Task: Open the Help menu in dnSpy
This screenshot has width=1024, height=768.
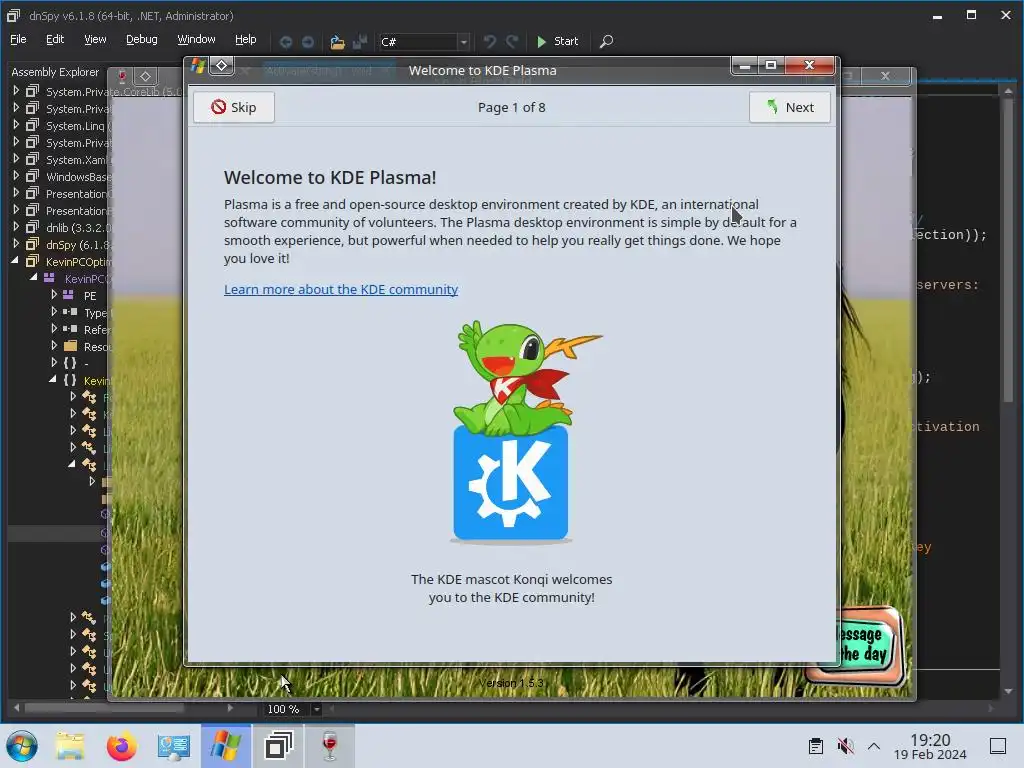Action: [x=246, y=39]
